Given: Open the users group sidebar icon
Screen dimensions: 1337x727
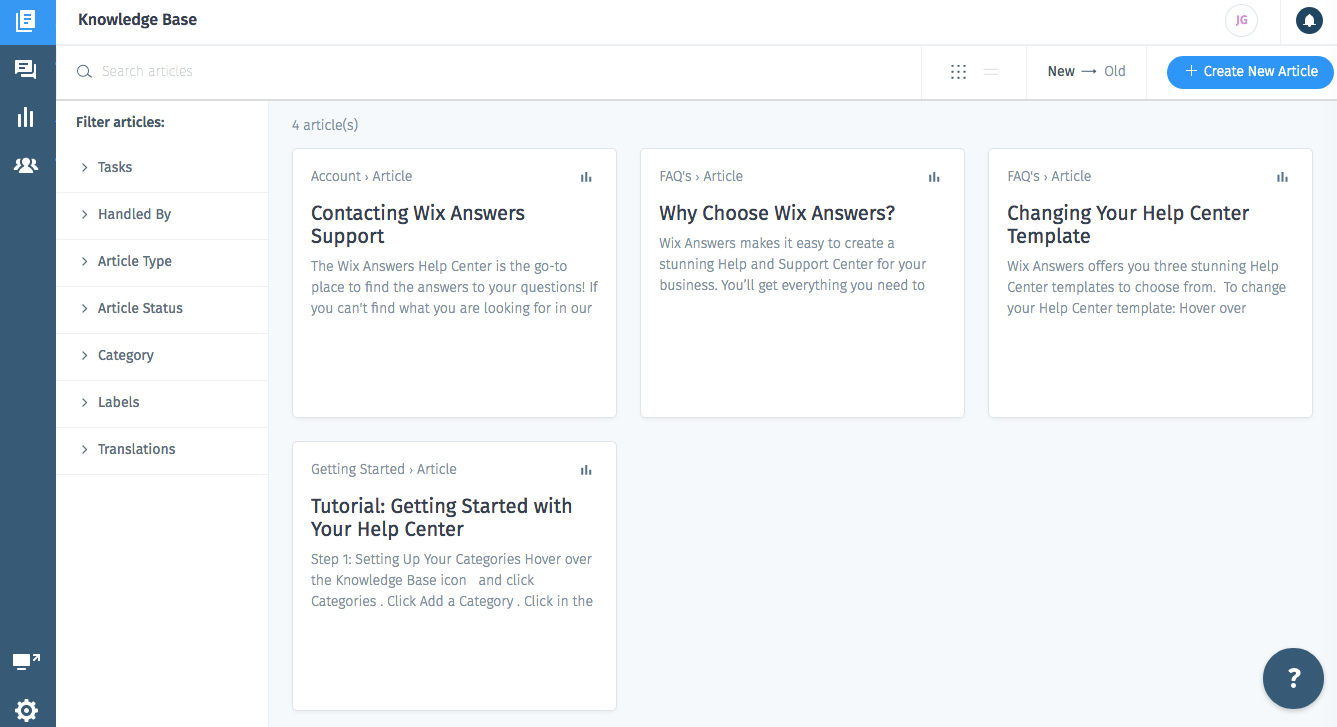Looking at the screenshot, I should click(x=26, y=165).
